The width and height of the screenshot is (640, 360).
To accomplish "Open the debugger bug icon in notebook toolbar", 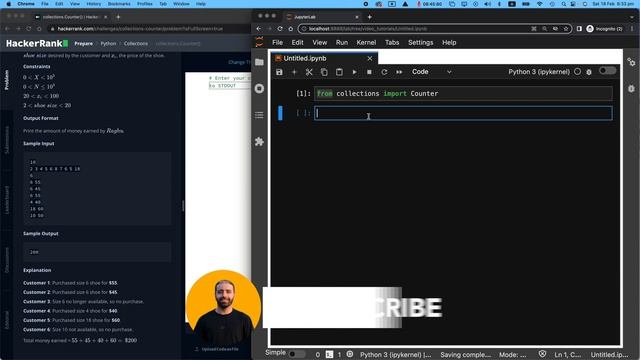I will click(x=589, y=72).
